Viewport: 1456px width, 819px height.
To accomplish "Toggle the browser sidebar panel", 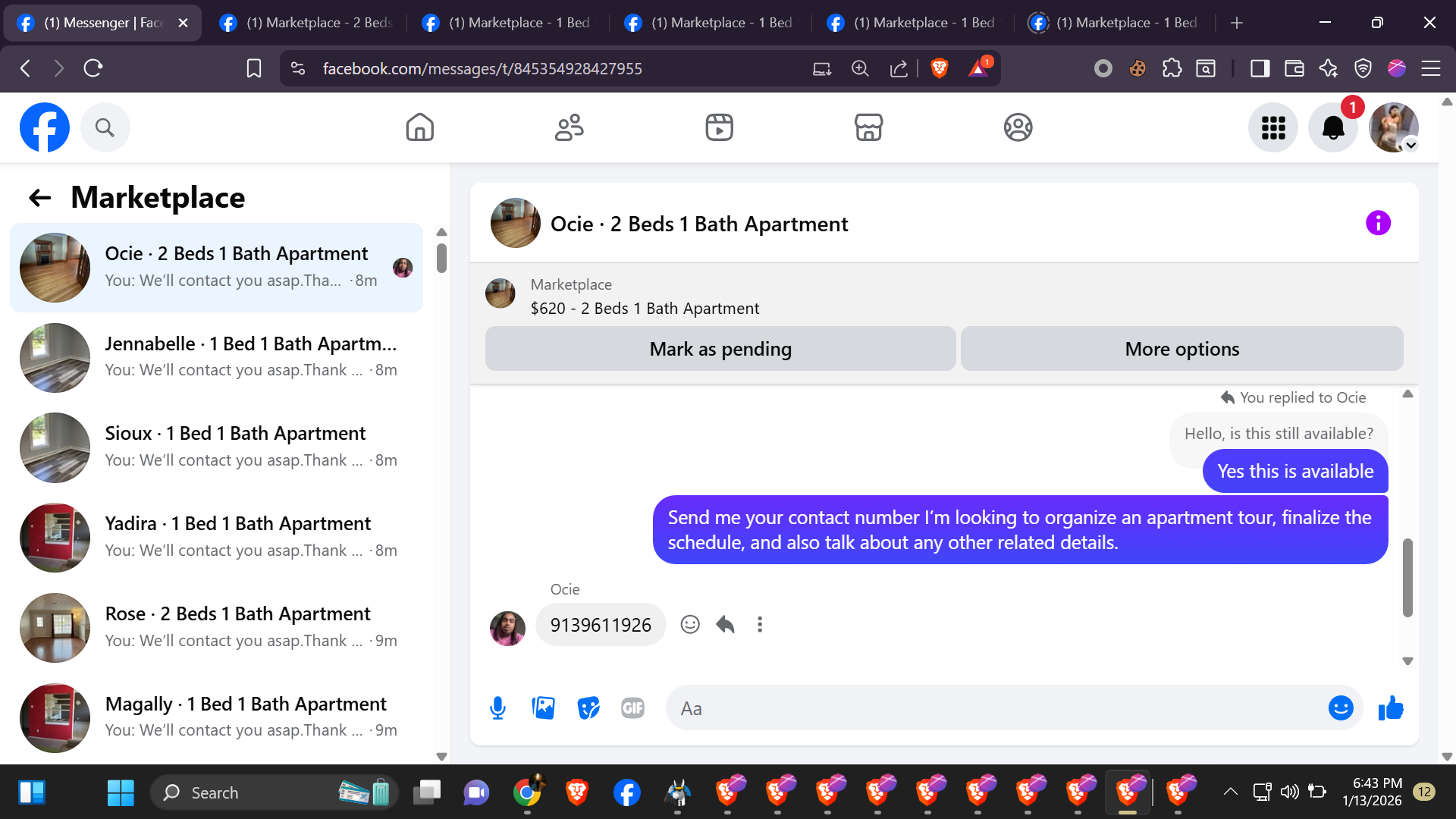I will (x=1260, y=68).
